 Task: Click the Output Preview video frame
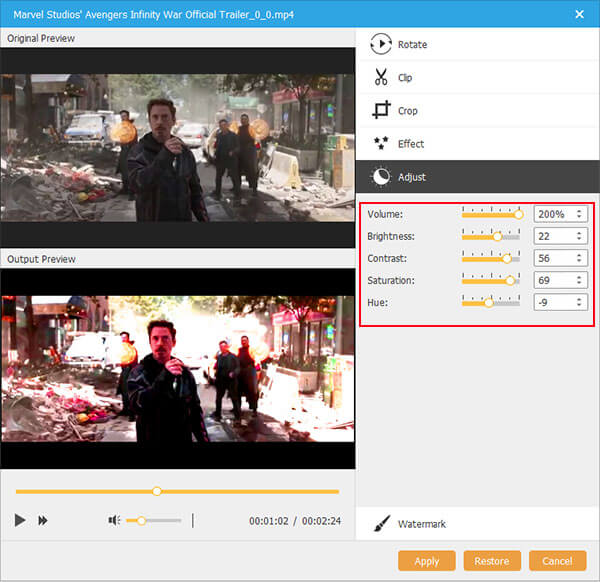click(178, 368)
